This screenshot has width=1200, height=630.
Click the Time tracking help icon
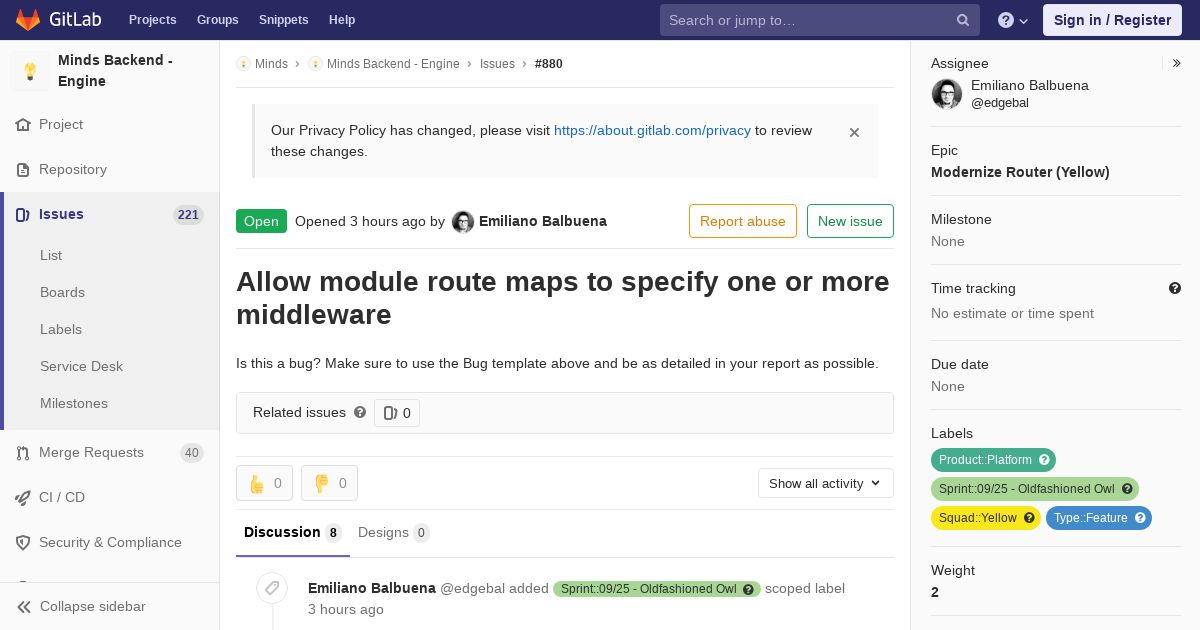[x=1175, y=288]
